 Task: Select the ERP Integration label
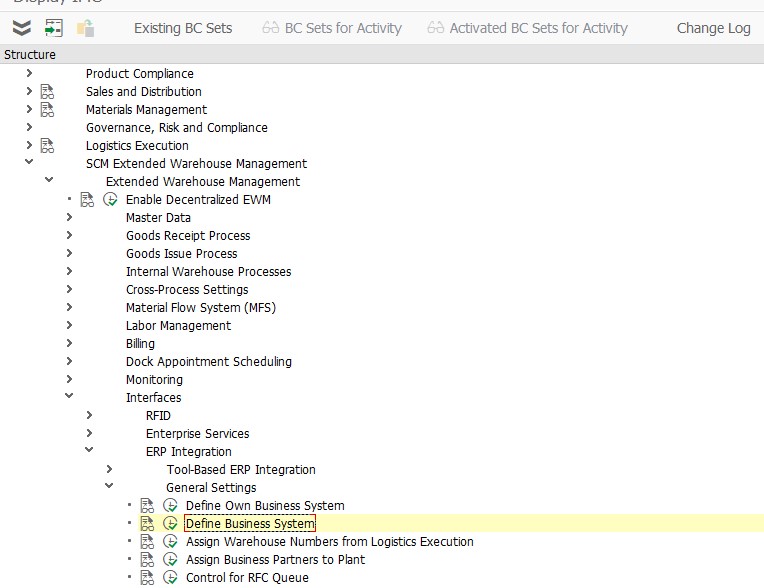pyautogui.click(x=189, y=452)
